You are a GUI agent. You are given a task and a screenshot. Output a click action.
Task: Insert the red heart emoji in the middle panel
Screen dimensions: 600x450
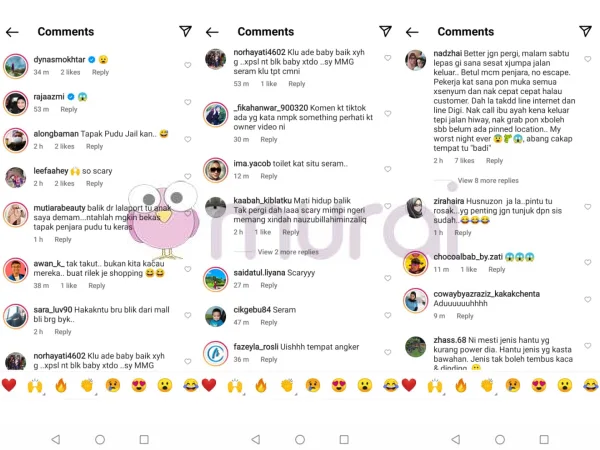point(209,385)
